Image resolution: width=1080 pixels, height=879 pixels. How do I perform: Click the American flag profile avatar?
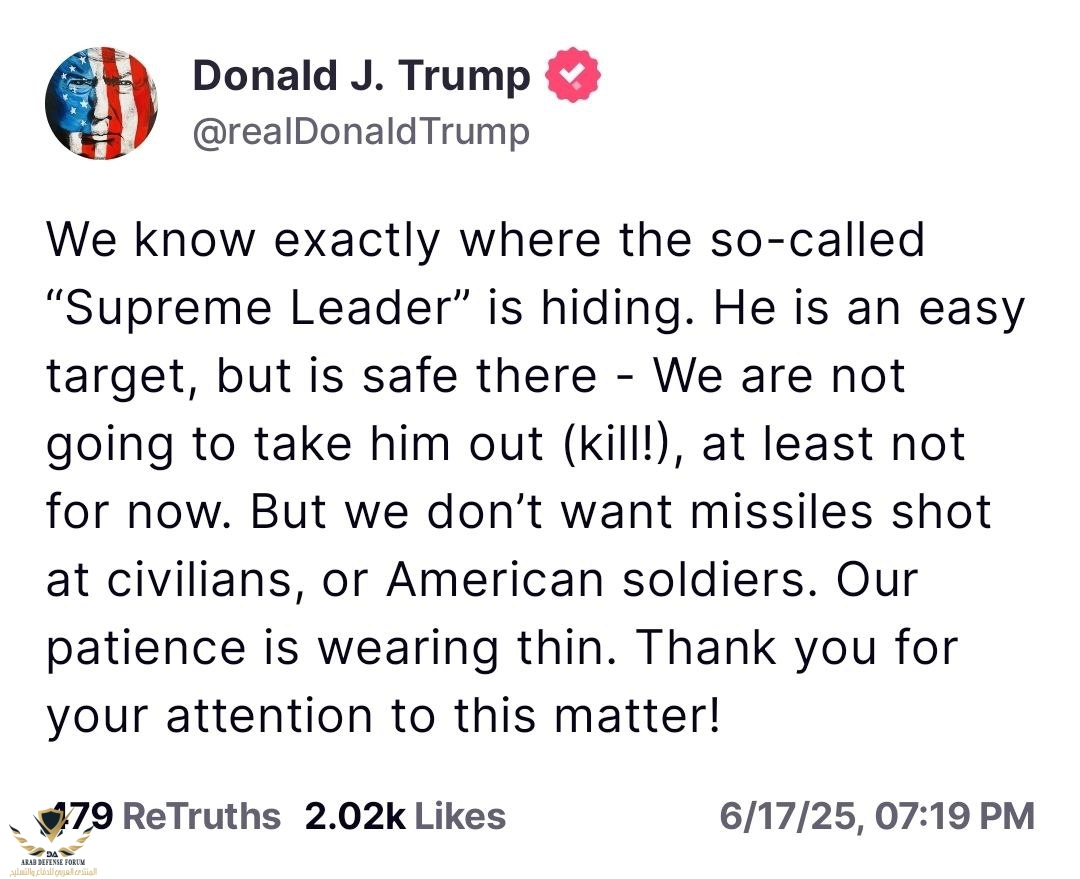coord(101,103)
